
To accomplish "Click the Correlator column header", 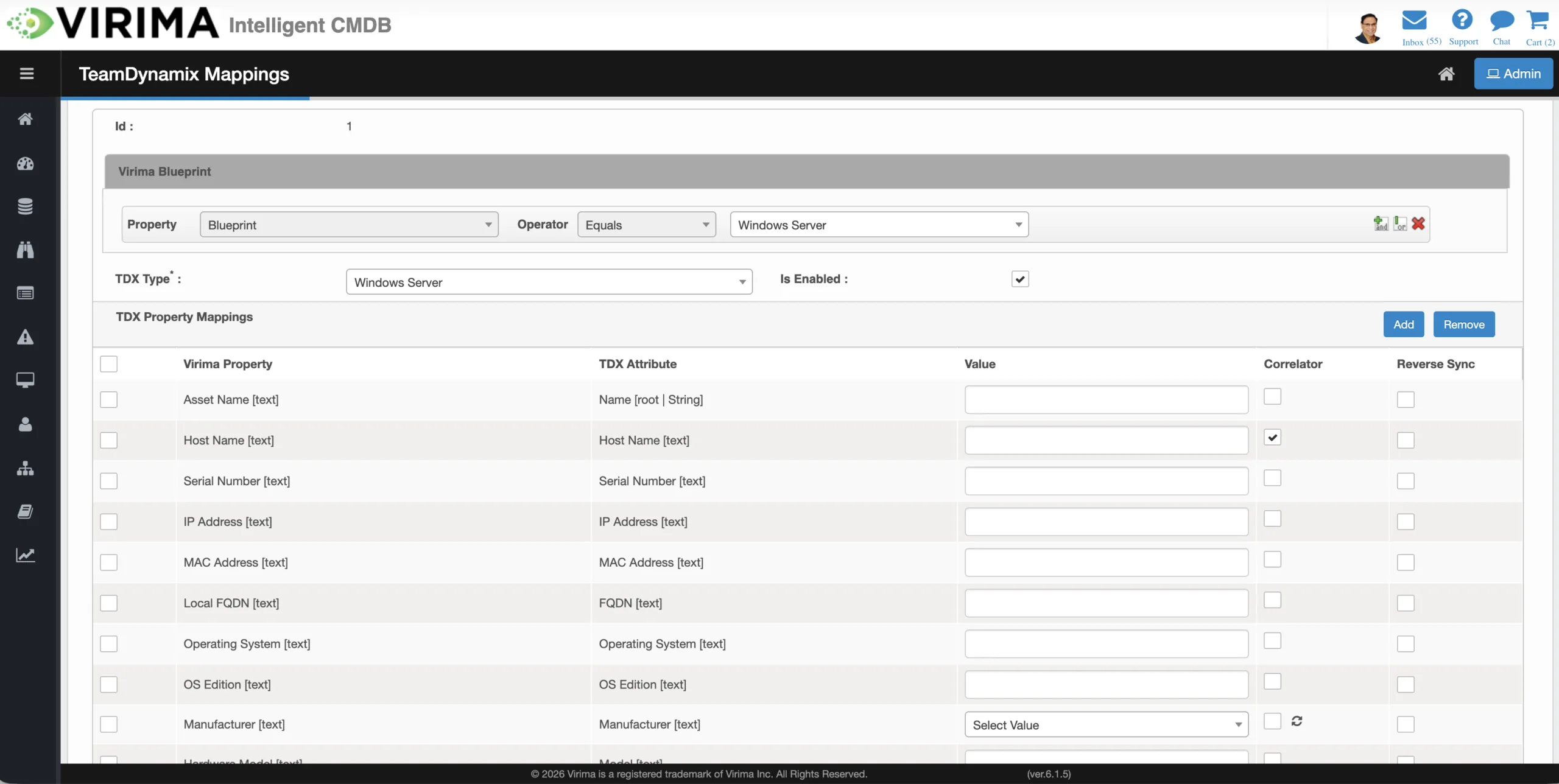I will click(x=1293, y=364).
